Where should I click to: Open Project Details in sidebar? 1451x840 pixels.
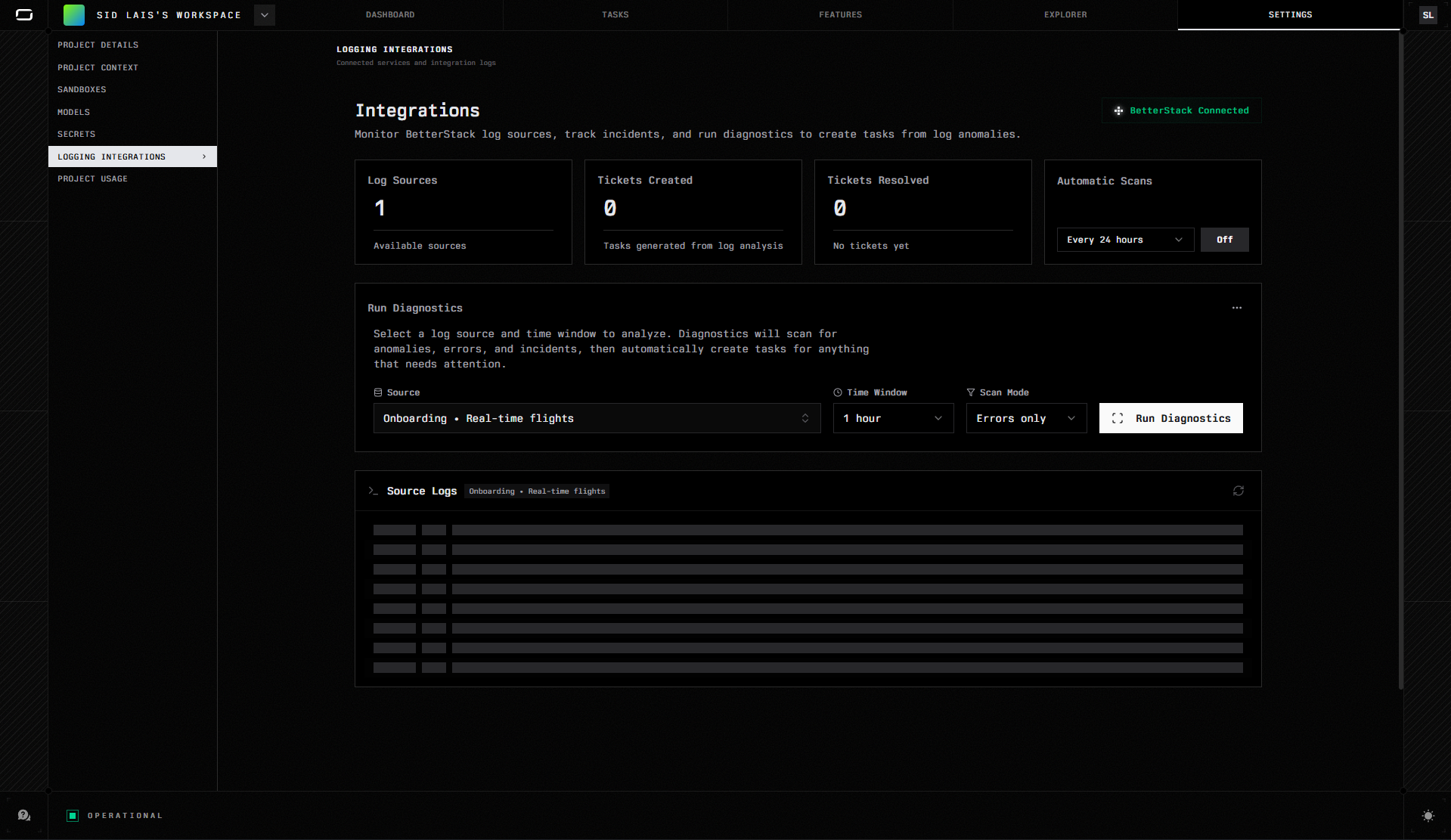pyautogui.click(x=132, y=45)
